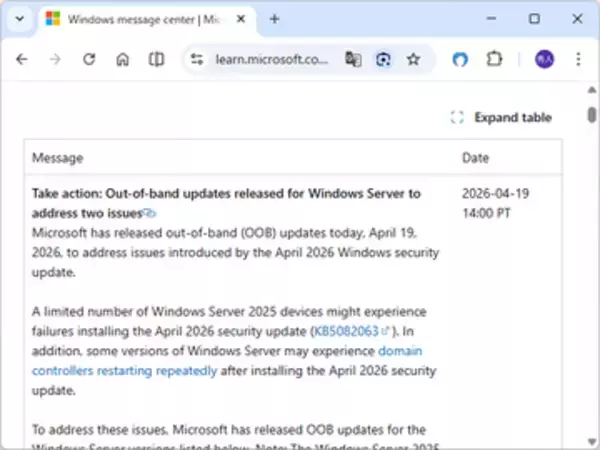Image resolution: width=600 pixels, height=450 pixels.
Task: Click the vertical scrollbar thumb
Action: pyautogui.click(x=592, y=115)
